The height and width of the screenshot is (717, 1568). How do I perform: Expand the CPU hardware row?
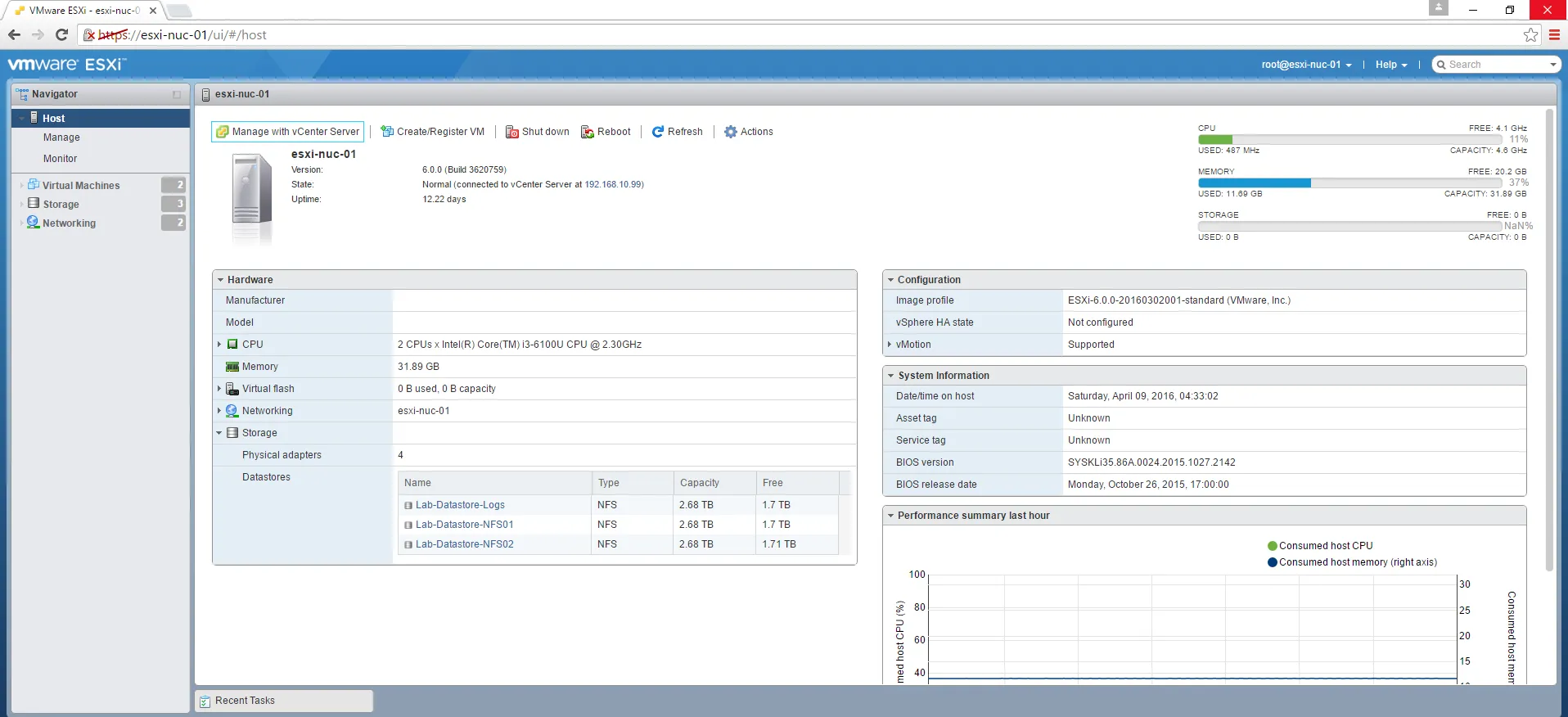coord(219,345)
